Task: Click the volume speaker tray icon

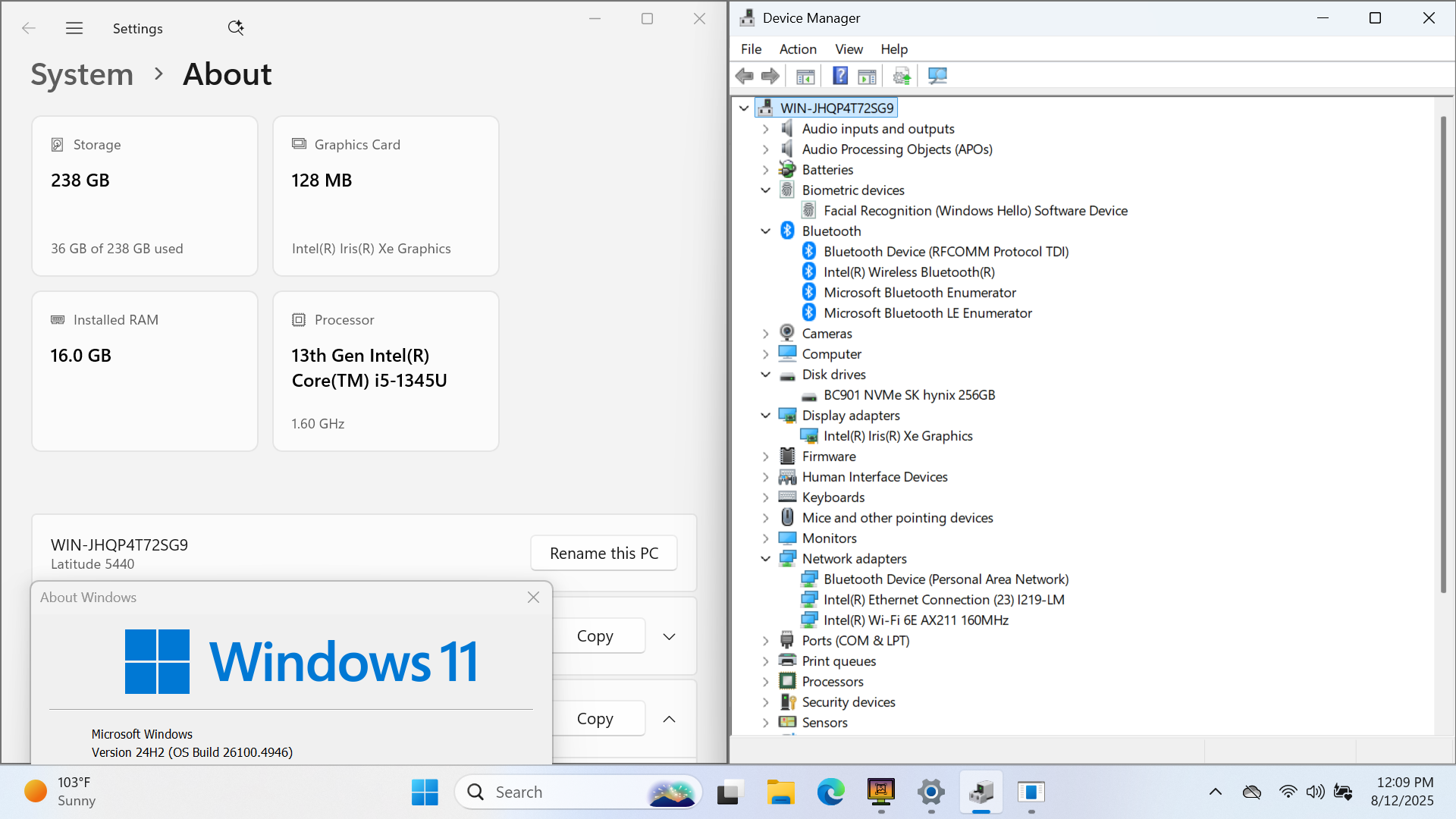Action: coord(1315,792)
